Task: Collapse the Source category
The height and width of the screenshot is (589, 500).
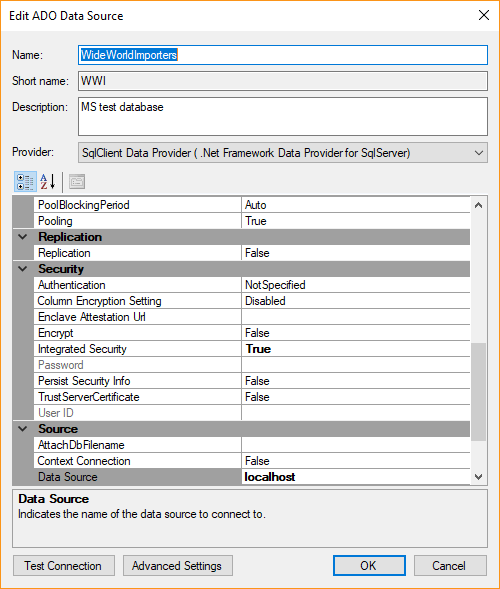Action: coord(23,429)
